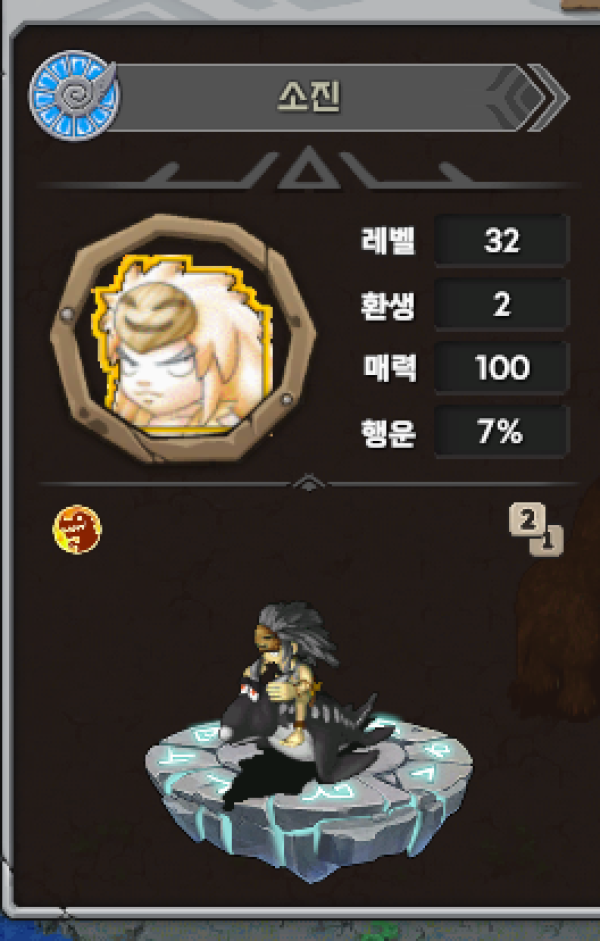Click the 레벨 value field showing 32
The height and width of the screenshot is (941, 600).
[x=502, y=241]
